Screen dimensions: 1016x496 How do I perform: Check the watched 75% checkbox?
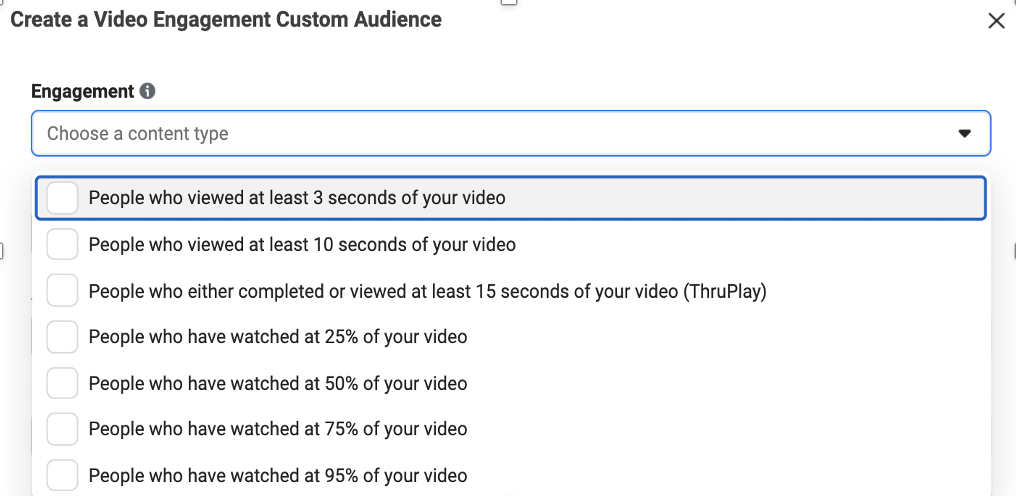(62, 429)
